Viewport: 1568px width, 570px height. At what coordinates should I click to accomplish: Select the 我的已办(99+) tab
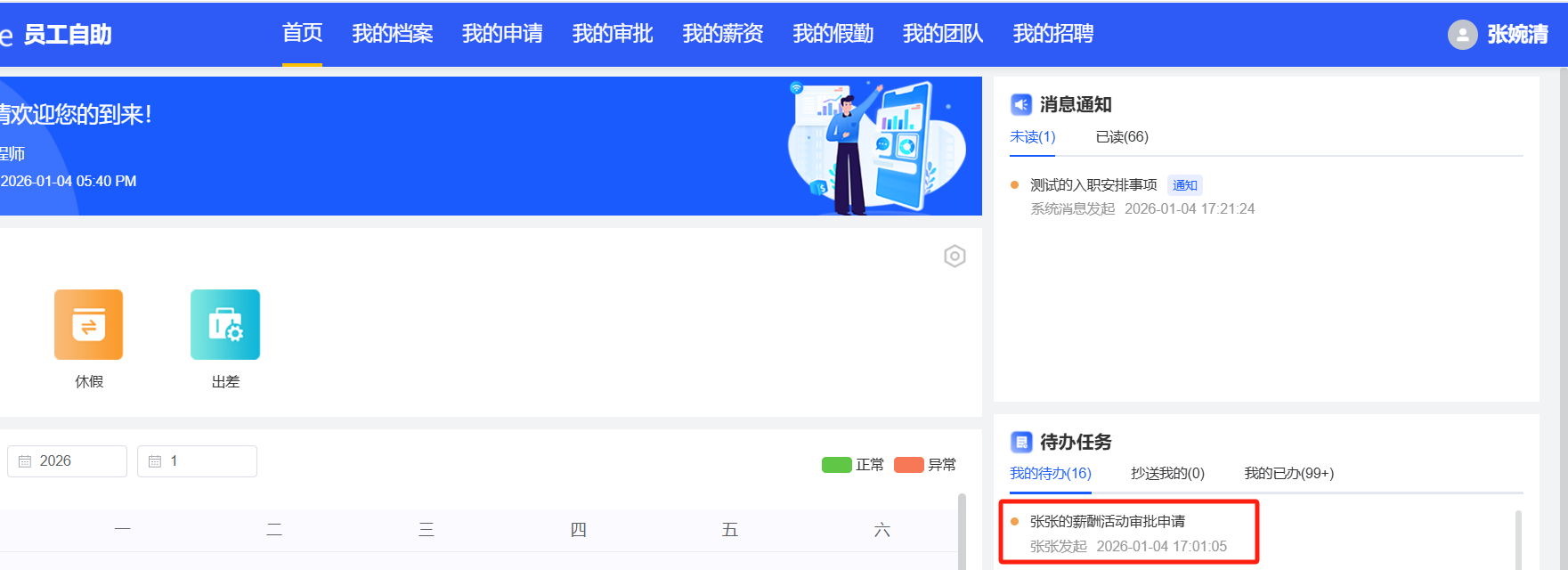pos(1288,473)
